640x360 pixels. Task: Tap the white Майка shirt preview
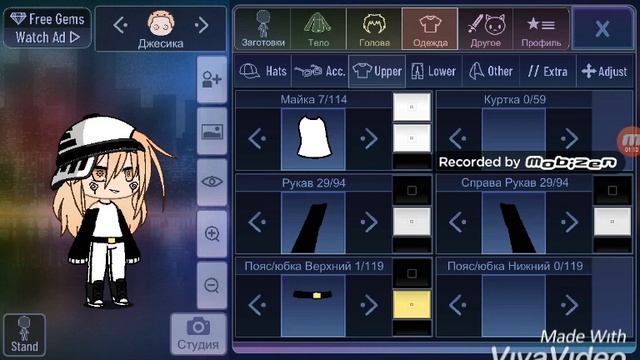pos(313,139)
